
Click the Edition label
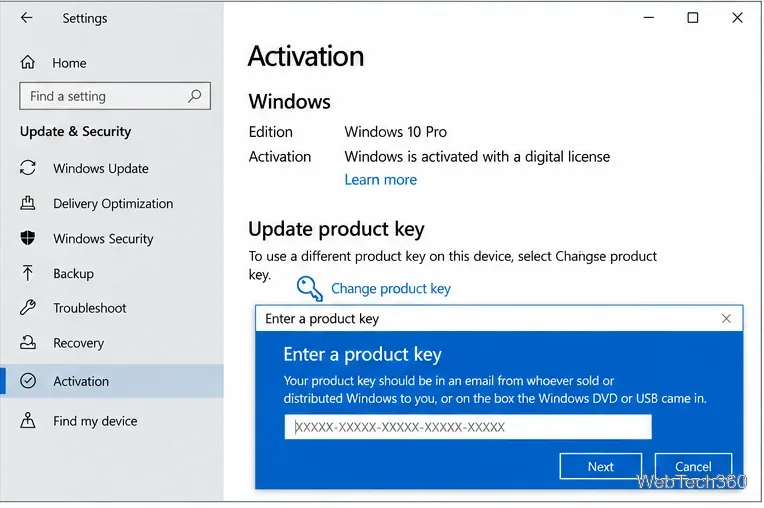(270, 132)
